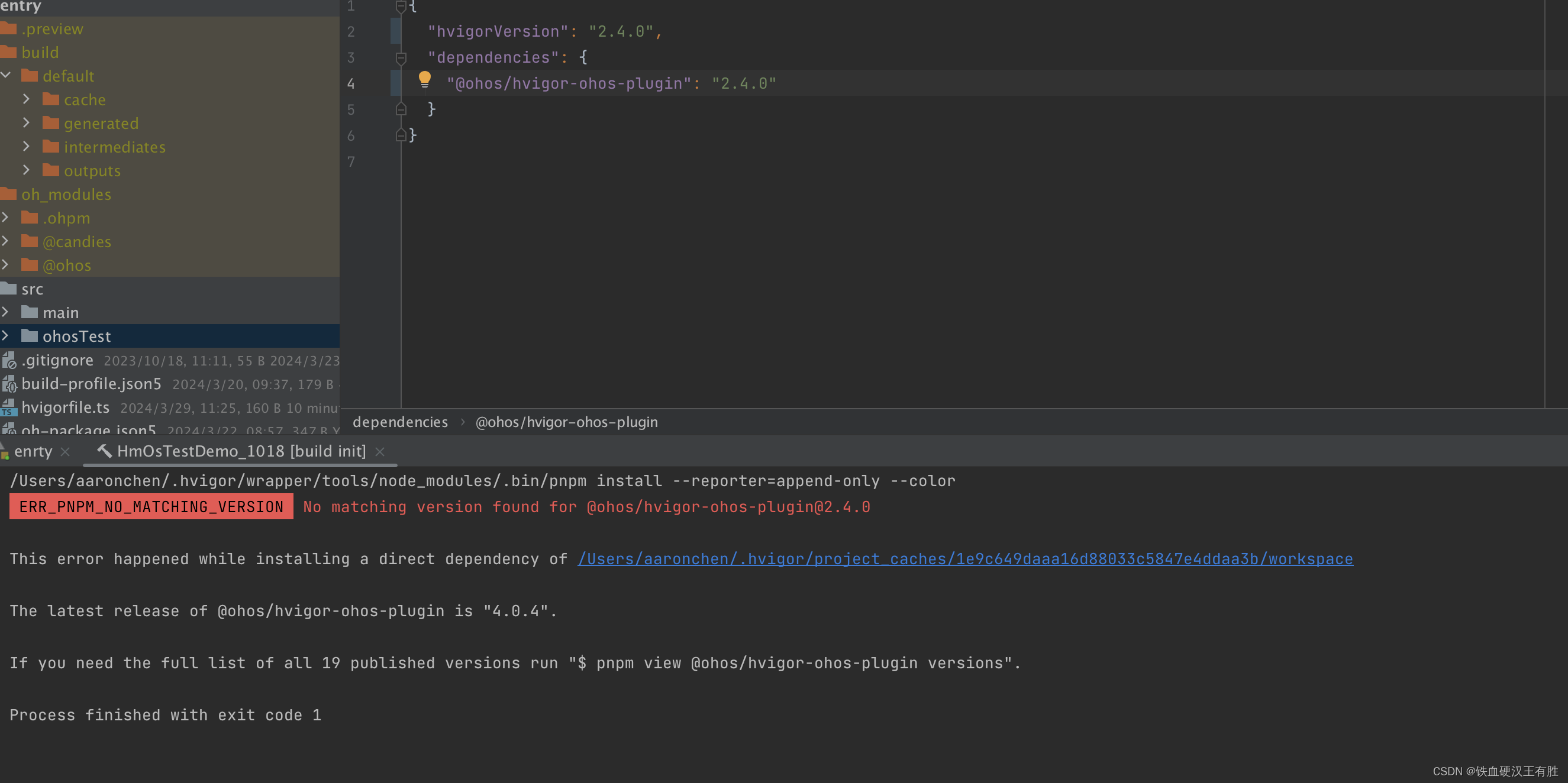Click the default folder icon
This screenshot has width=1568, height=783.
click(x=29, y=76)
